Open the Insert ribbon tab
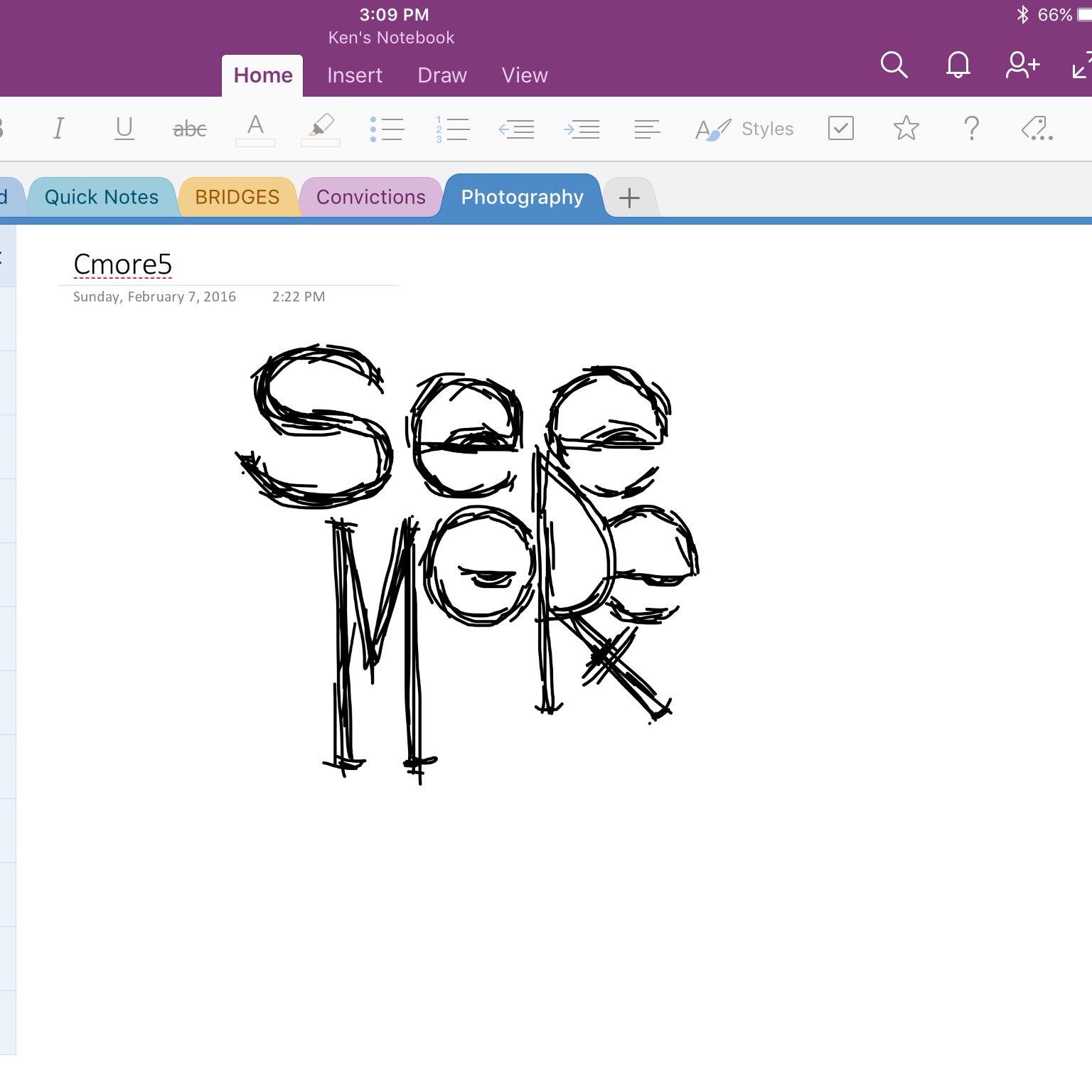1092x1092 pixels. [355, 75]
